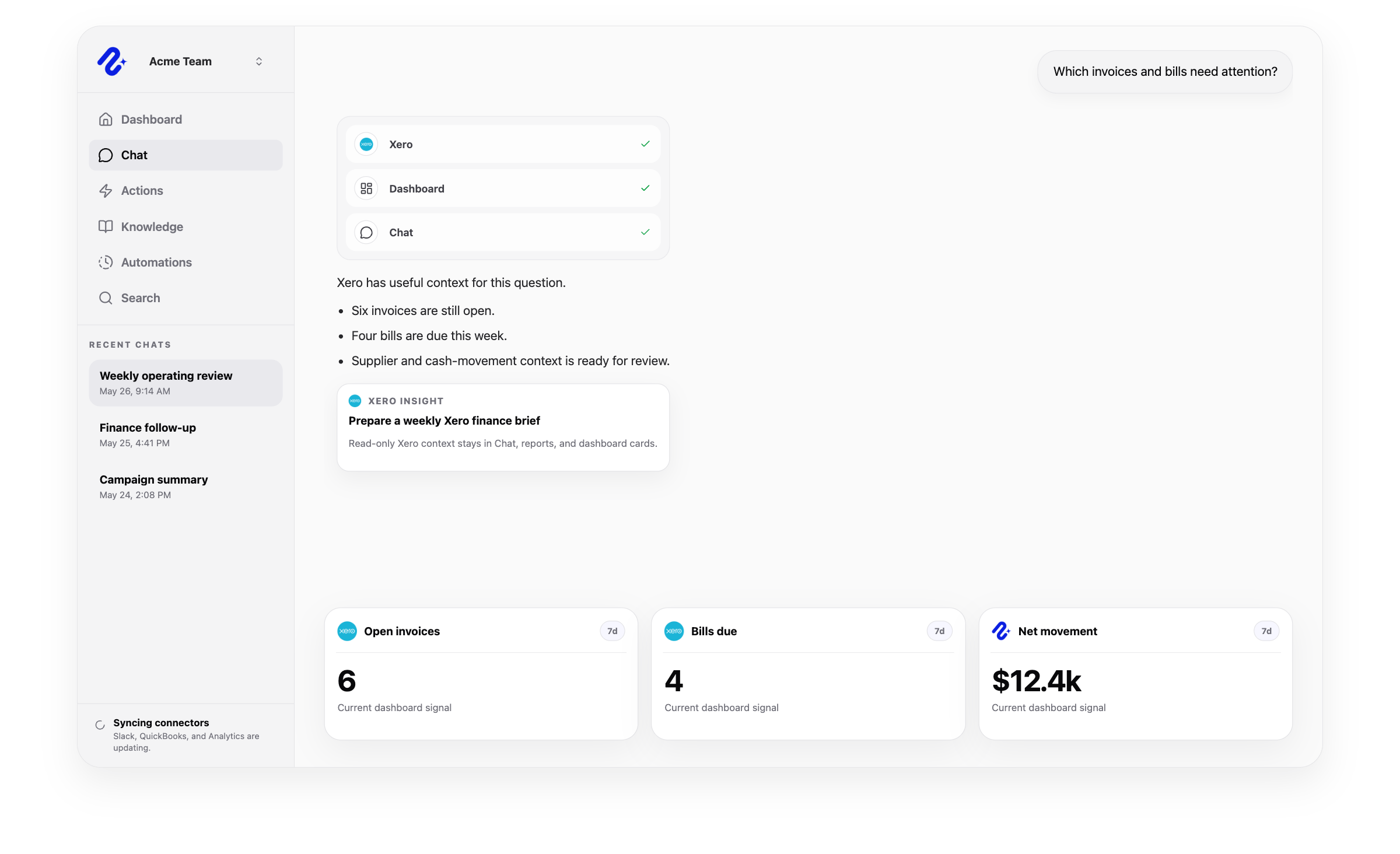
Task: Click the Automations clock icon
Action: tap(106, 262)
